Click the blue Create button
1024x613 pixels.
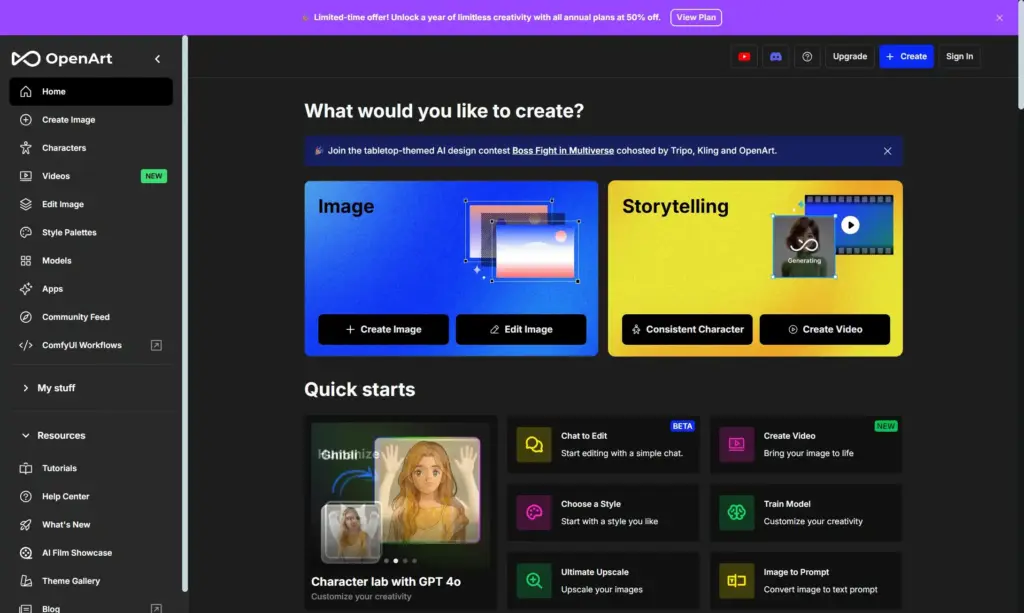[906, 57]
